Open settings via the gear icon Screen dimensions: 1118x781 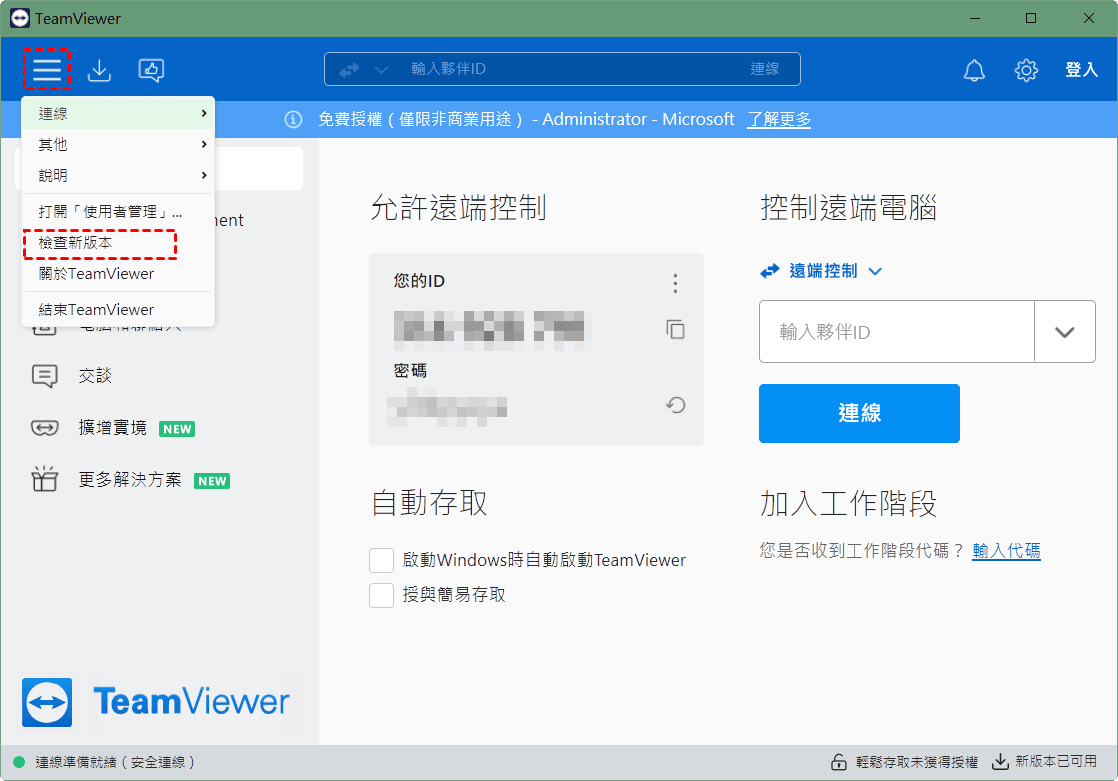coord(1026,70)
